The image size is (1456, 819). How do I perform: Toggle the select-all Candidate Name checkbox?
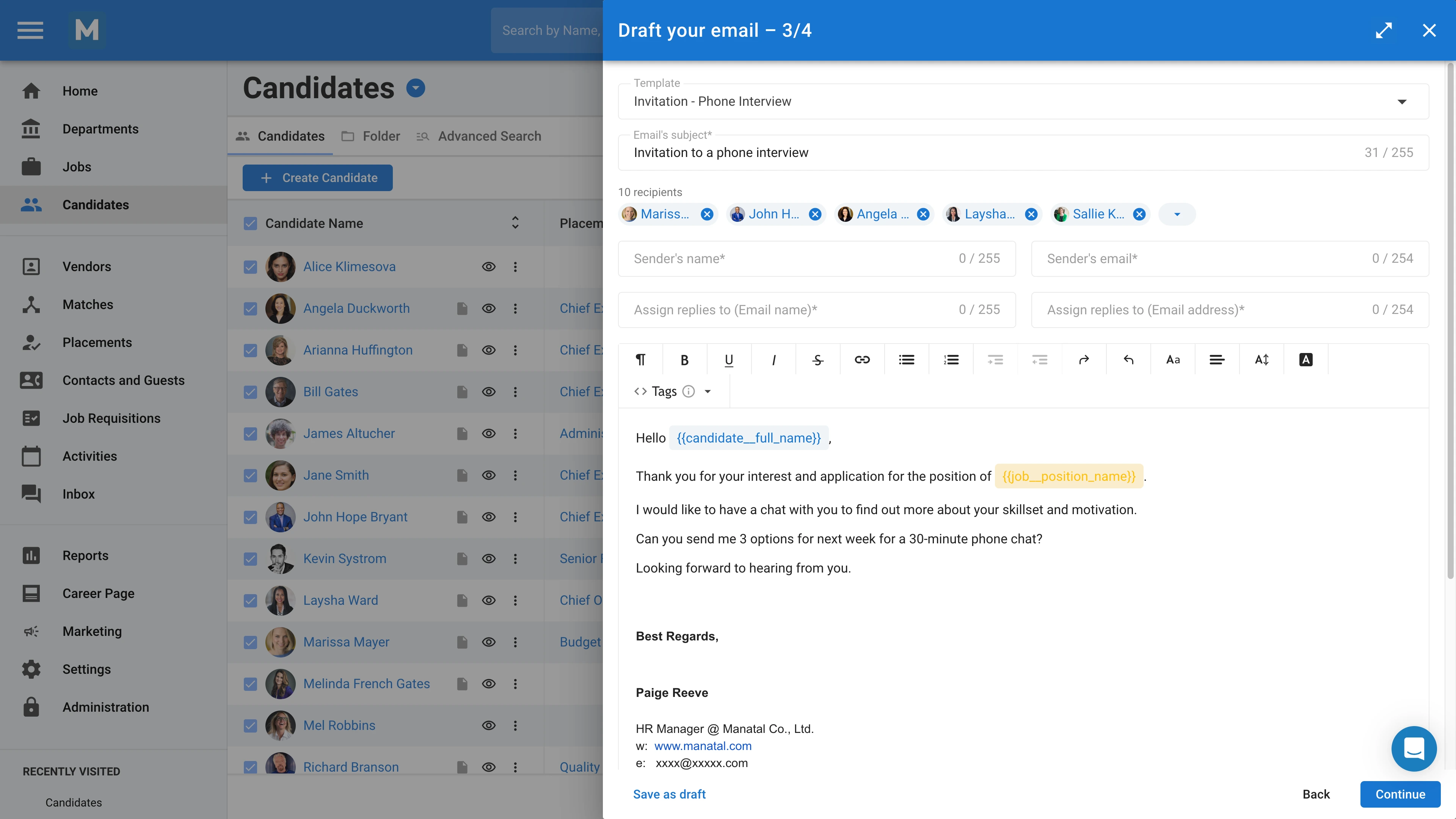250,223
